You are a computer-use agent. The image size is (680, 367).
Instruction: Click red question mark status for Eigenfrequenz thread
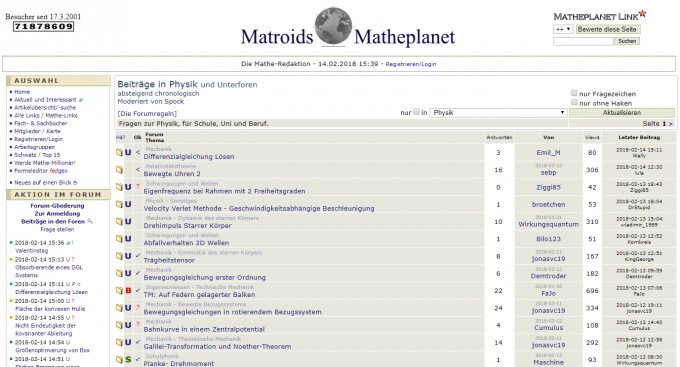click(138, 187)
